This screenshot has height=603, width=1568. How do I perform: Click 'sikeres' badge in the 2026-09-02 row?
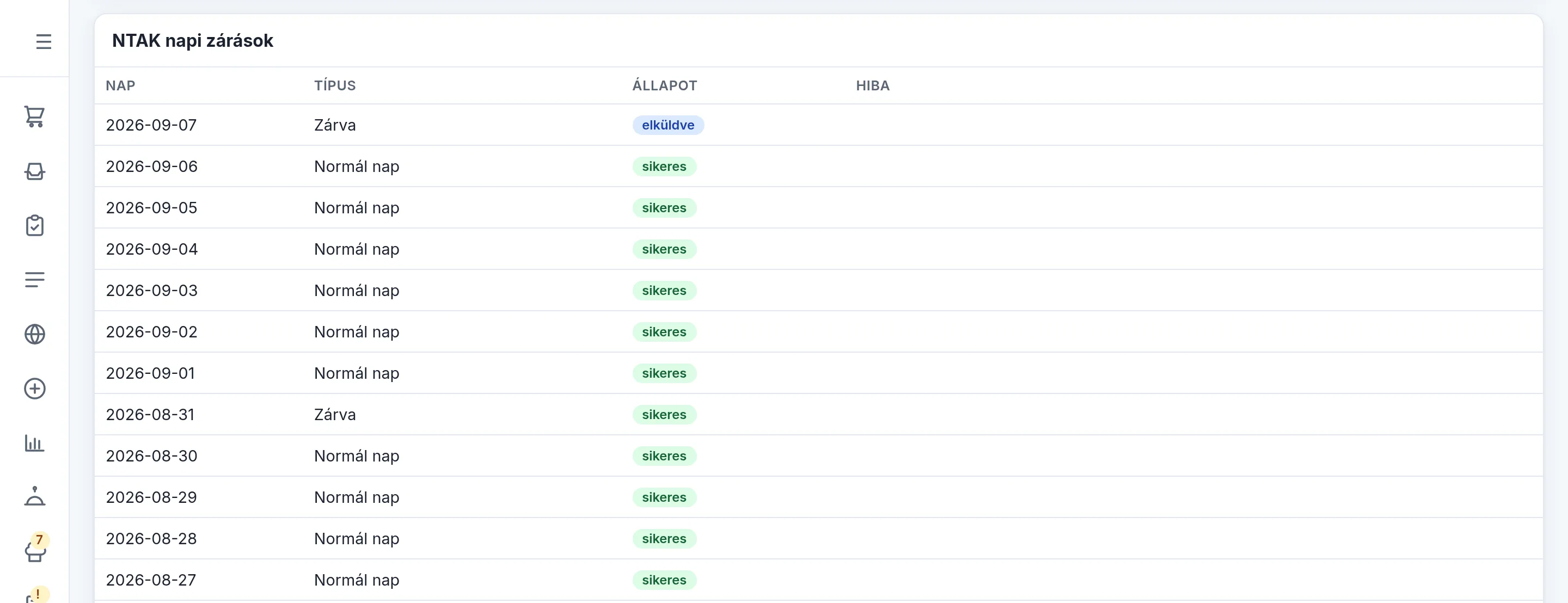664,331
